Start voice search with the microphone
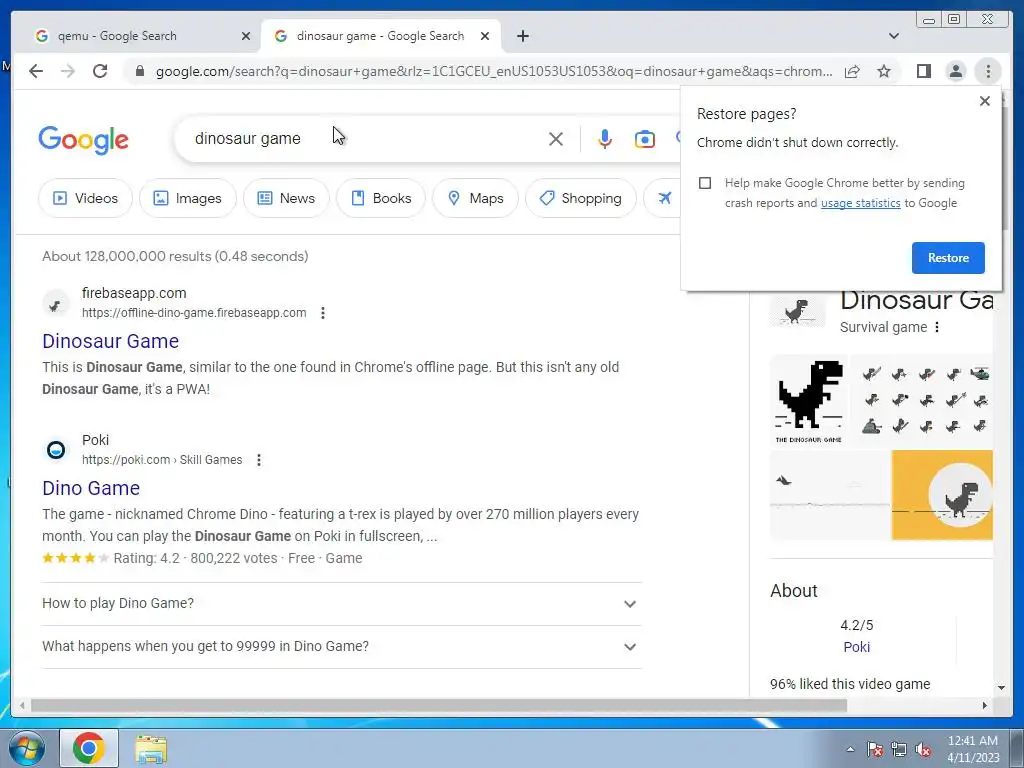Image resolution: width=1024 pixels, height=768 pixels. (605, 138)
